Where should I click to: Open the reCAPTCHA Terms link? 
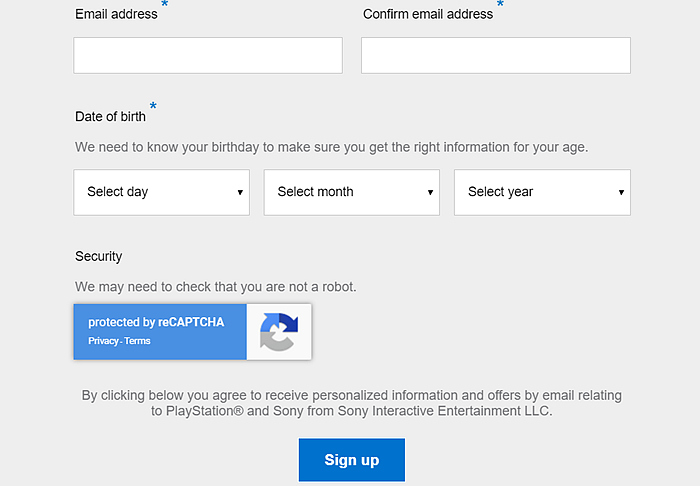tap(137, 341)
